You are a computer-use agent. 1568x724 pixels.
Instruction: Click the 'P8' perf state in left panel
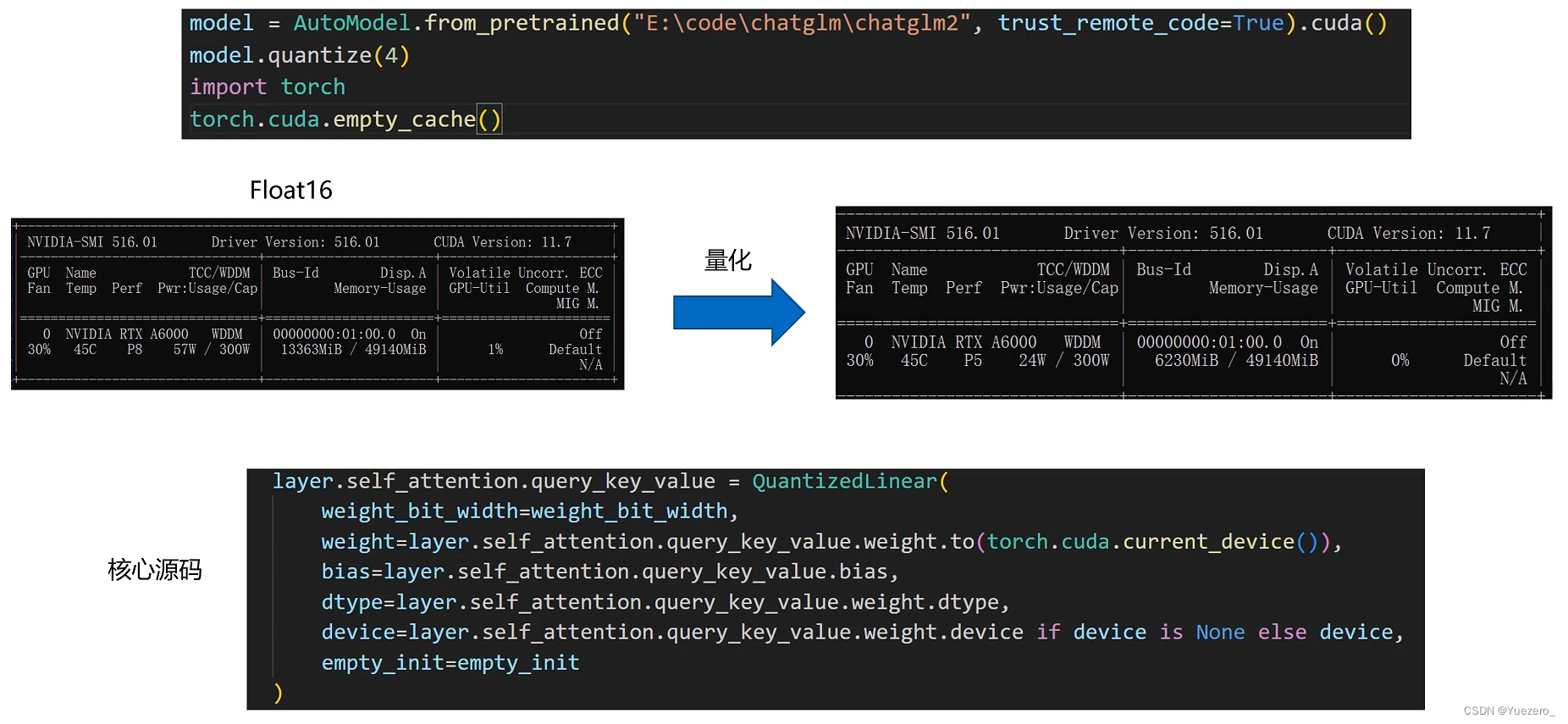click(135, 350)
